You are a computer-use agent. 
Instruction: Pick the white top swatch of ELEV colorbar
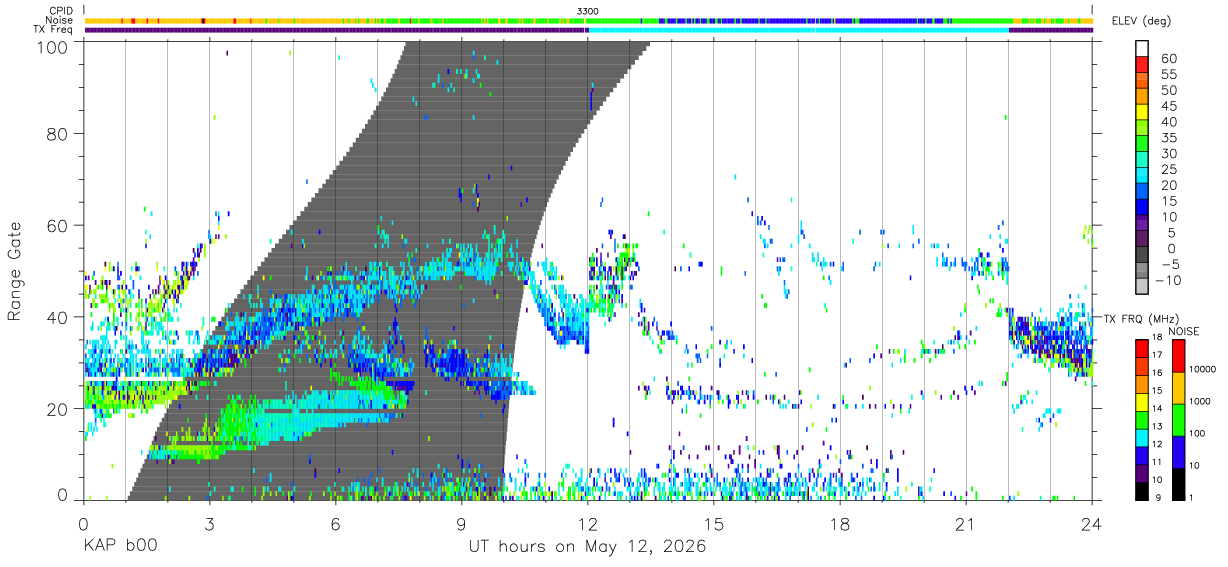(x=1143, y=49)
